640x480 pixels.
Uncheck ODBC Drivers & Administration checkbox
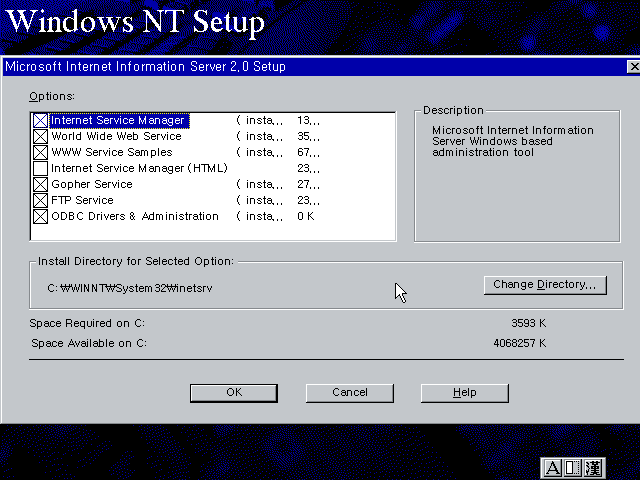[x=40, y=216]
